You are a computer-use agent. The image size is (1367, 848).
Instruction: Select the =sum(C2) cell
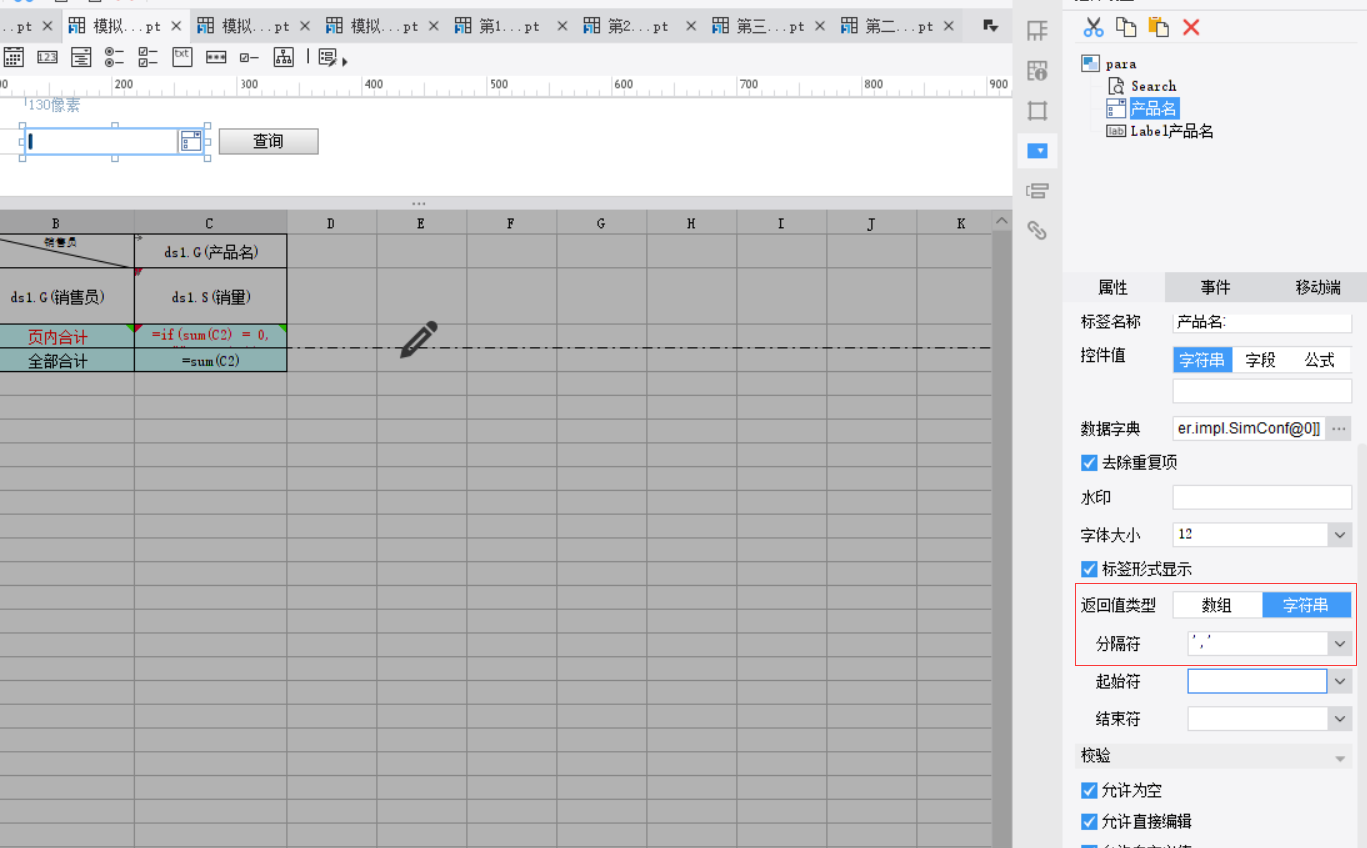211,361
